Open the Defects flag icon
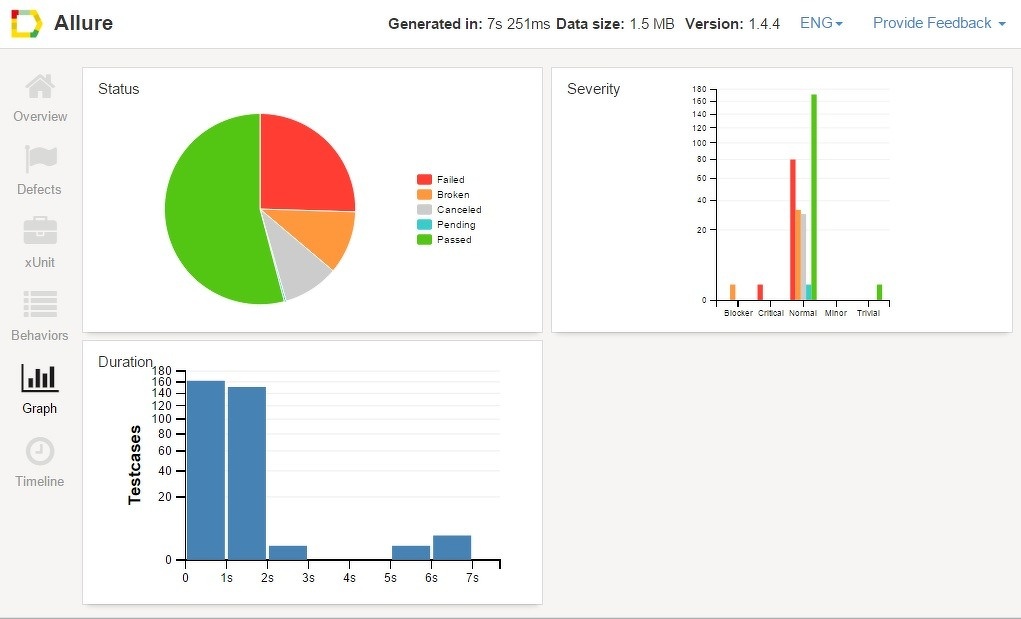This screenshot has width=1021, height=619. coord(40,160)
